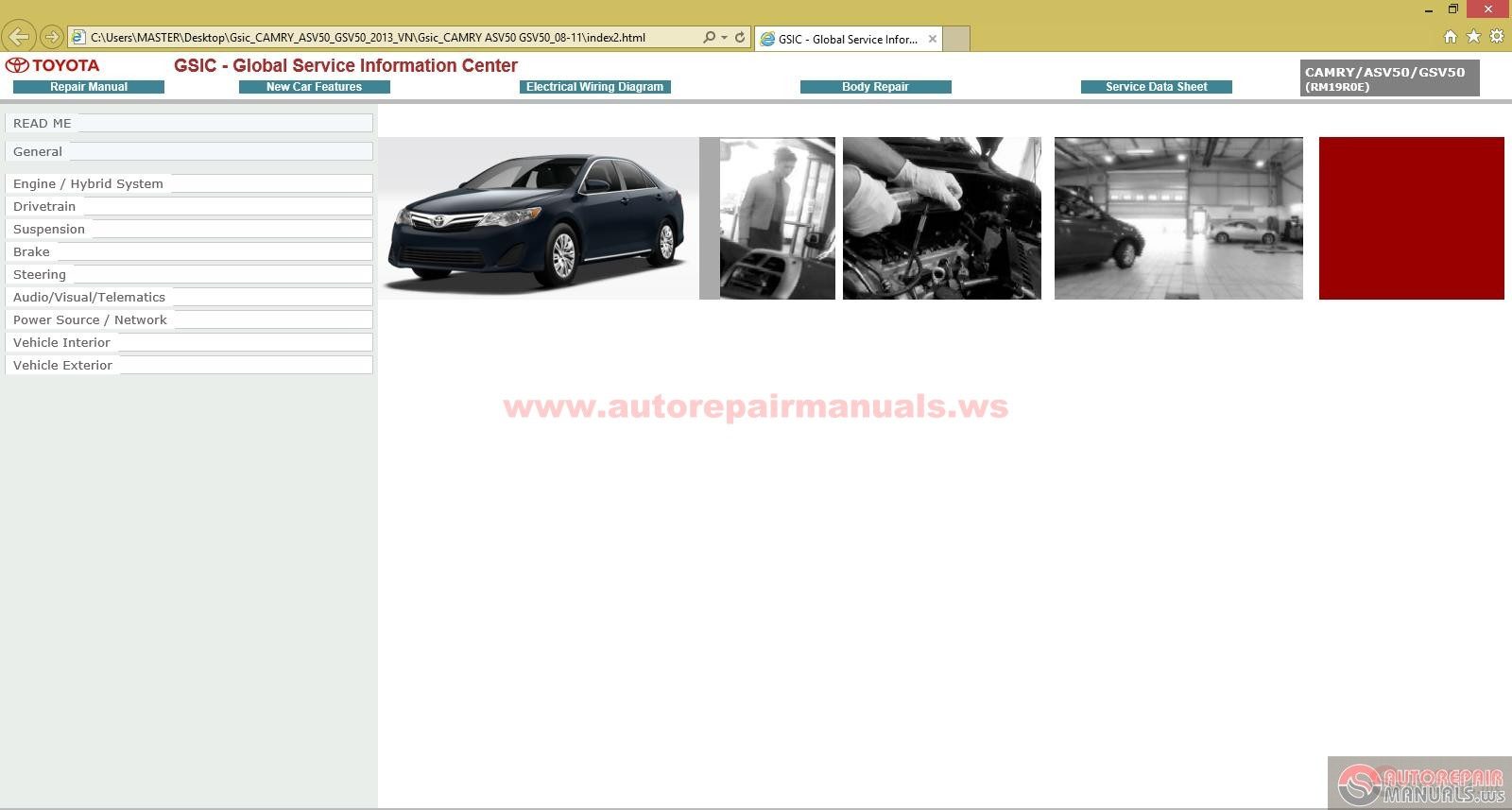This screenshot has height=810, width=1512.
Task: Open Electrical Wiring Diagram section
Action: [594, 87]
